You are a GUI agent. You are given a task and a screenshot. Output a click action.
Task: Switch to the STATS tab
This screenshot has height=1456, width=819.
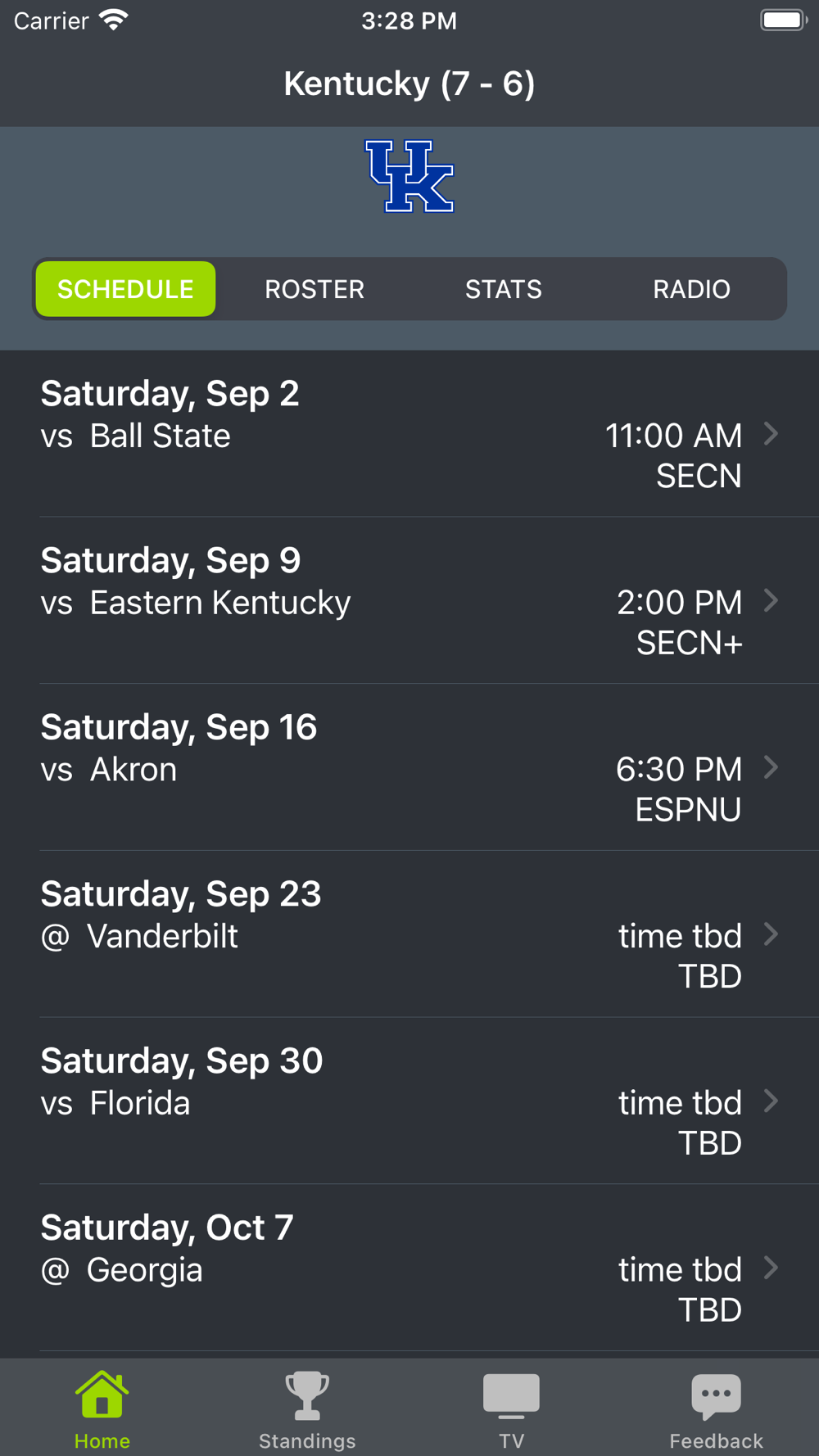[x=504, y=289]
